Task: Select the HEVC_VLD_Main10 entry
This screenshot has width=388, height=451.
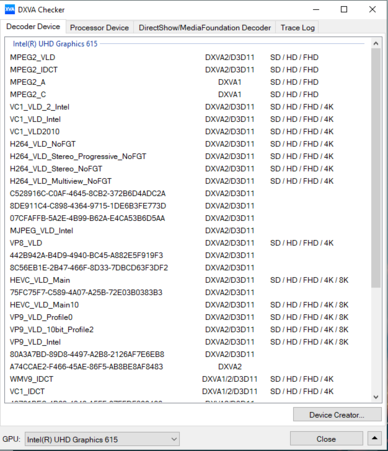Action: point(188,305)
